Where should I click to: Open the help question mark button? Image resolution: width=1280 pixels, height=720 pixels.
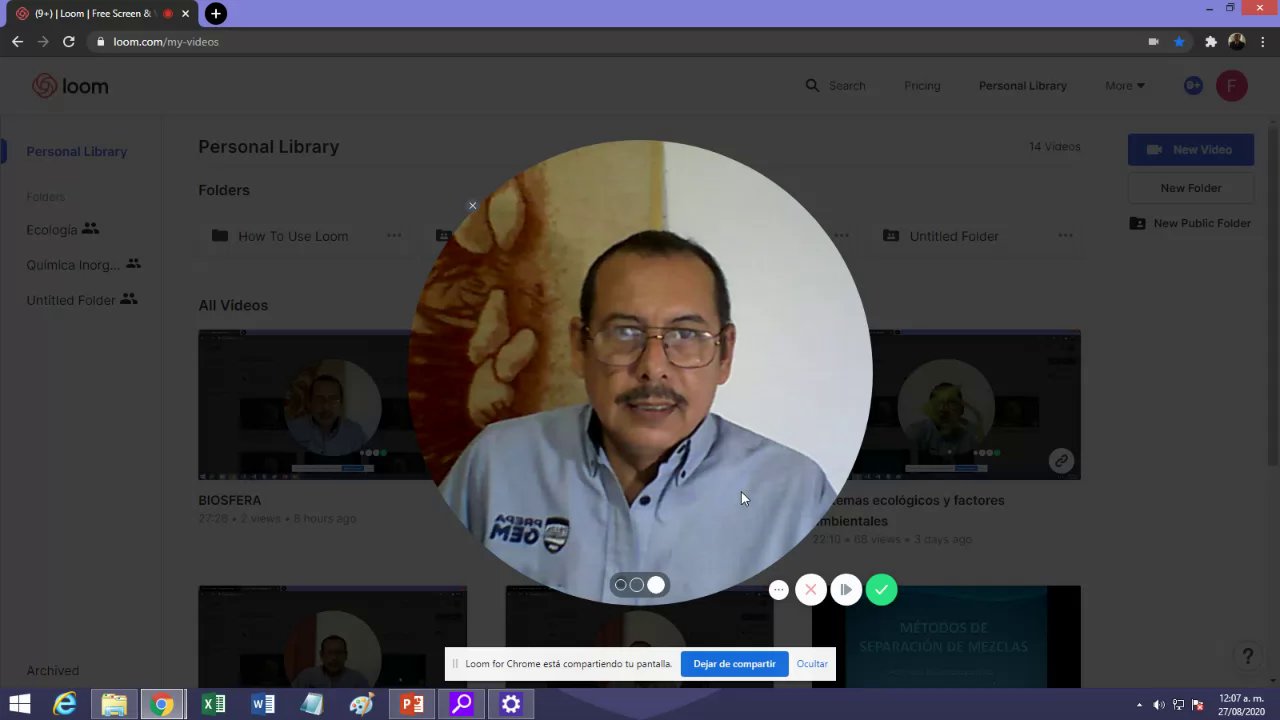point(1247,657)
